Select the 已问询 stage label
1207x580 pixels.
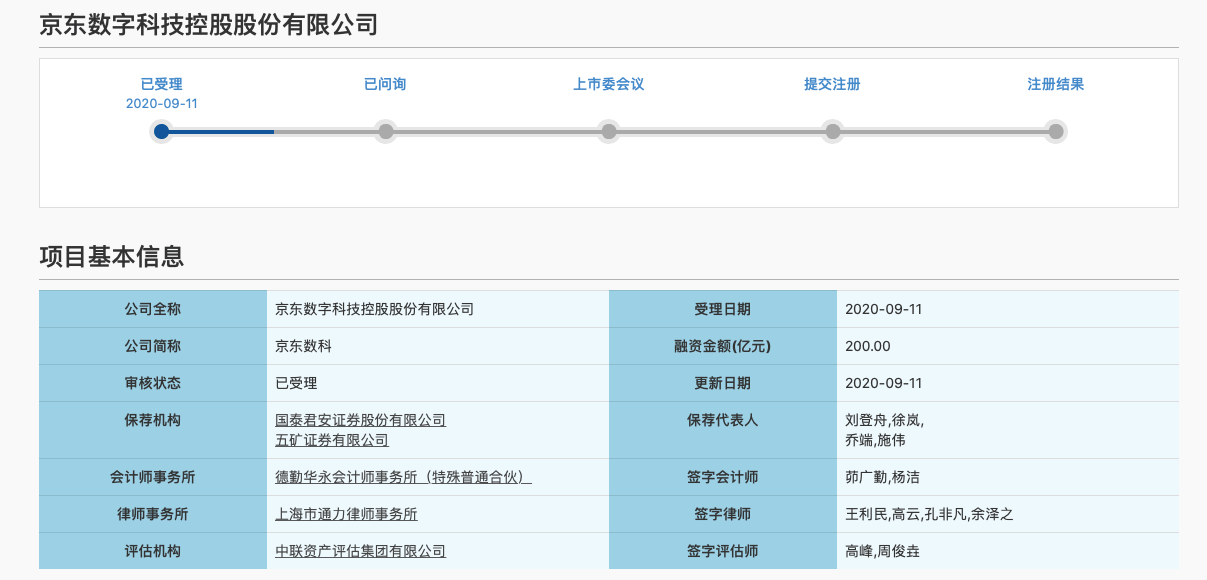click(x=385, y=85)
